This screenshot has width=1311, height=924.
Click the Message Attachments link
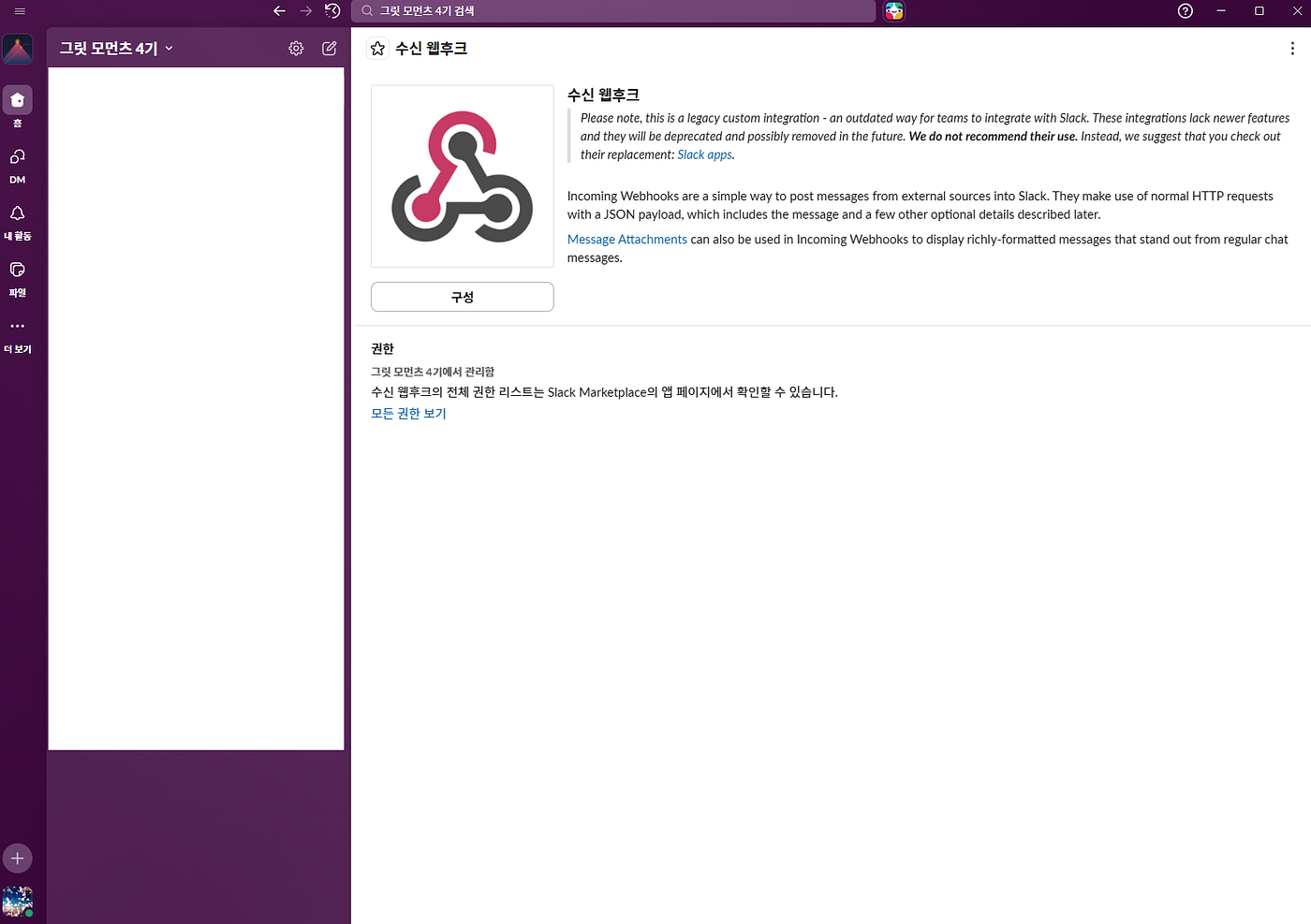click(x=626, y=239)
